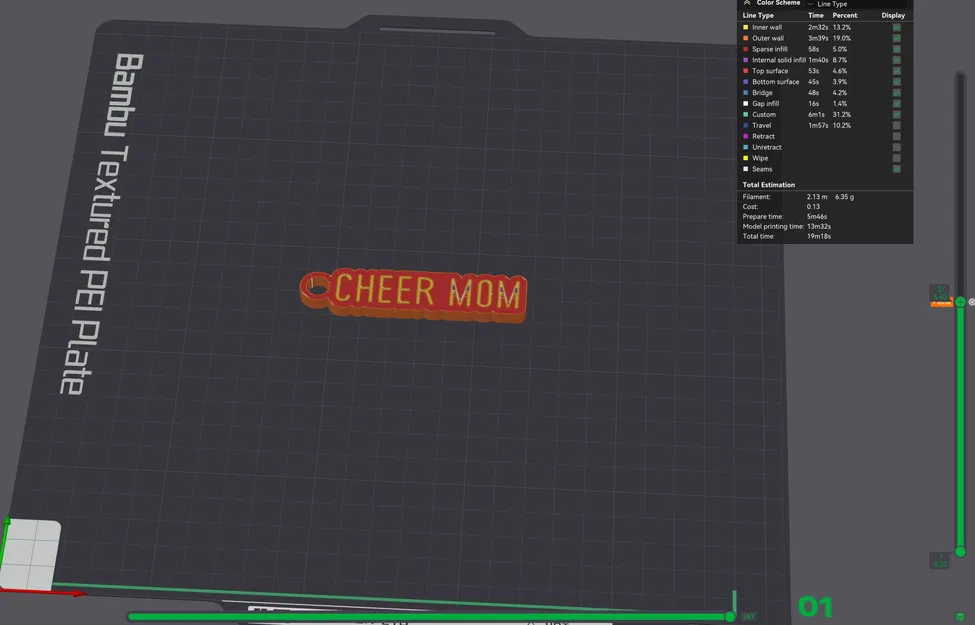Viewport: 975px width, 625px height.
Task: Click the Prepare time value 5m46s
Action: 817,216
